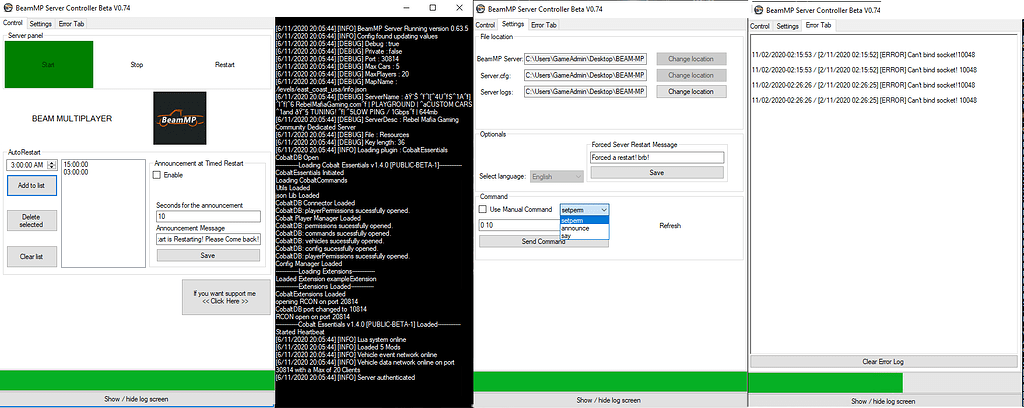Change location for Server logs

(688, 91)
